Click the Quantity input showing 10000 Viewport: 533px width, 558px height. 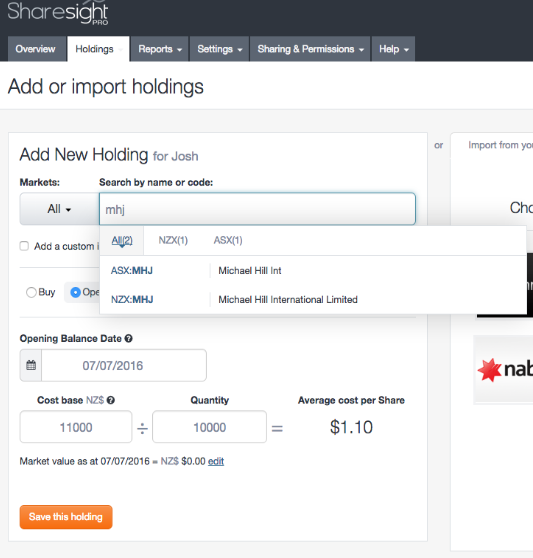[x=209, y=427]
